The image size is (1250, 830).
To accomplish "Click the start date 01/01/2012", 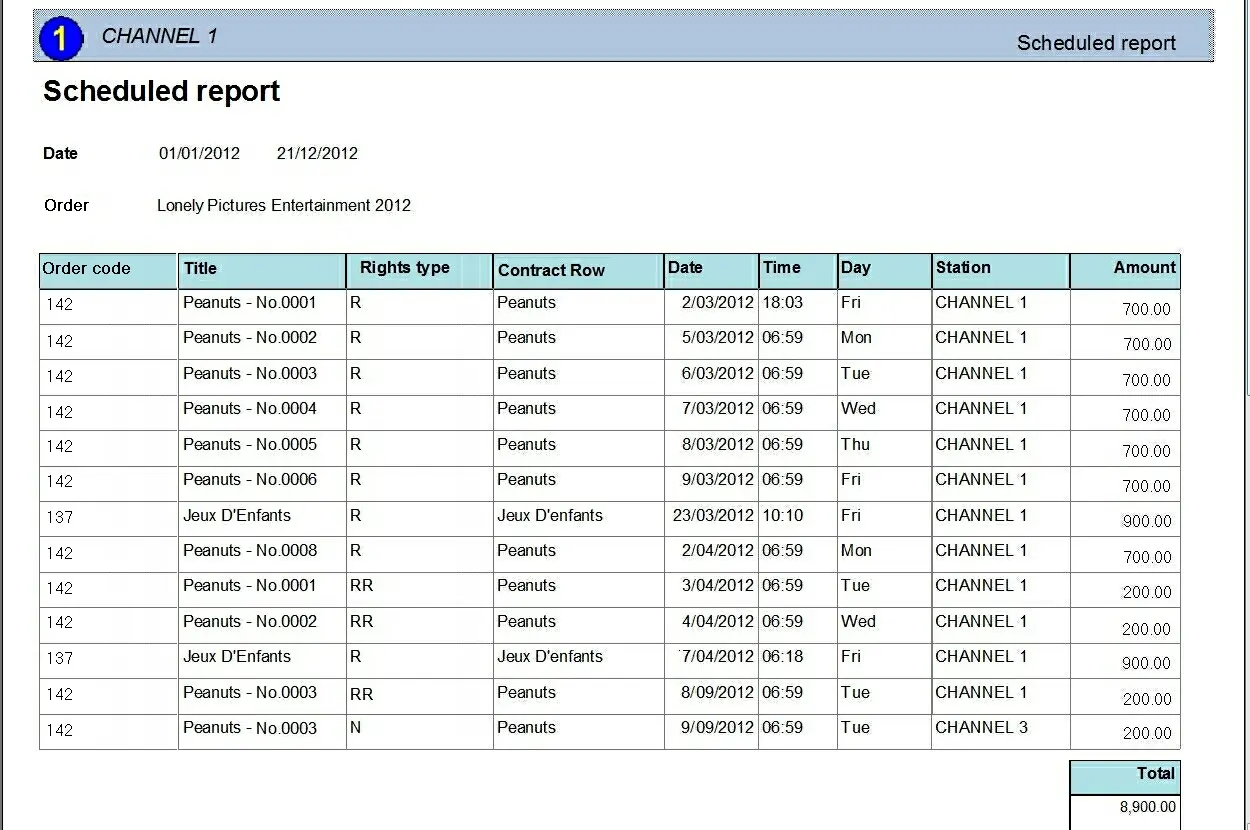I will pyautogui.click(x=199, y=154).
